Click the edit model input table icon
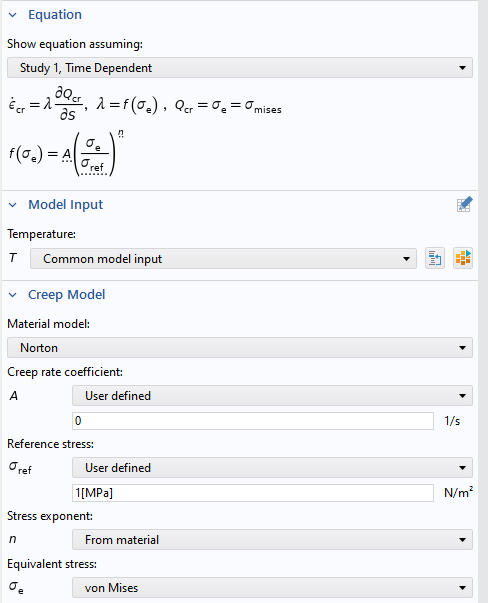Image resolution: width=488 pixels, height=603 pixels. click(x=464, y=205)
